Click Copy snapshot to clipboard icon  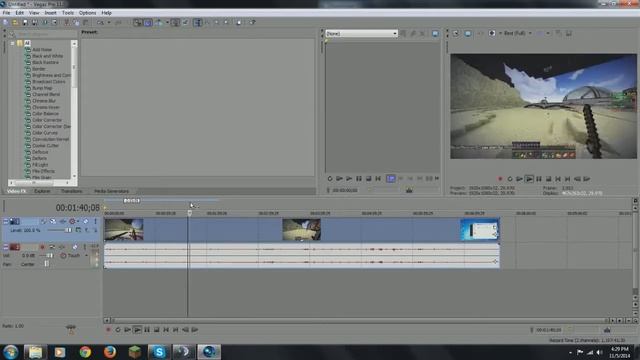558,33
